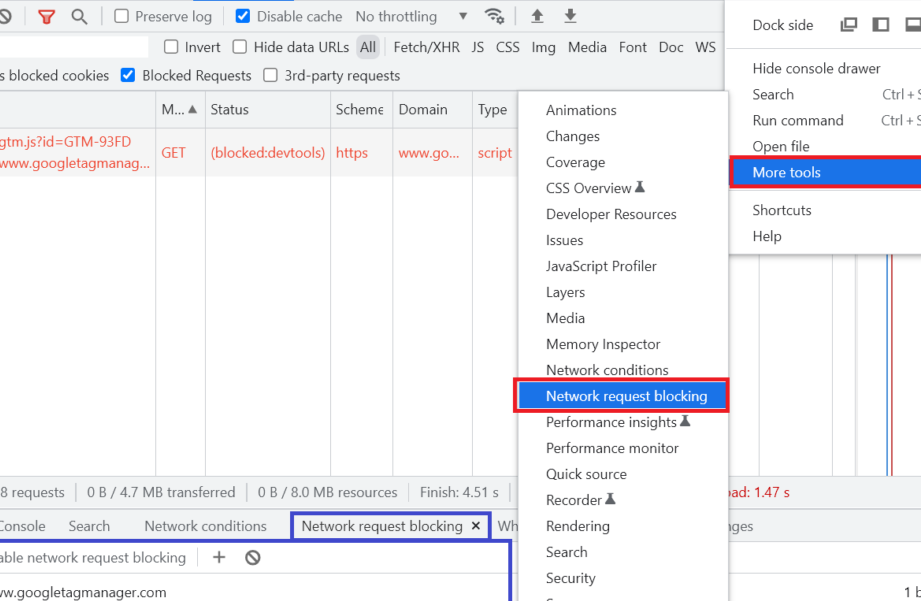Image resolution: width=921 pixels, height=601 pixels.
Task: Select undock into separate window icon
Action: tap(849, 25)
